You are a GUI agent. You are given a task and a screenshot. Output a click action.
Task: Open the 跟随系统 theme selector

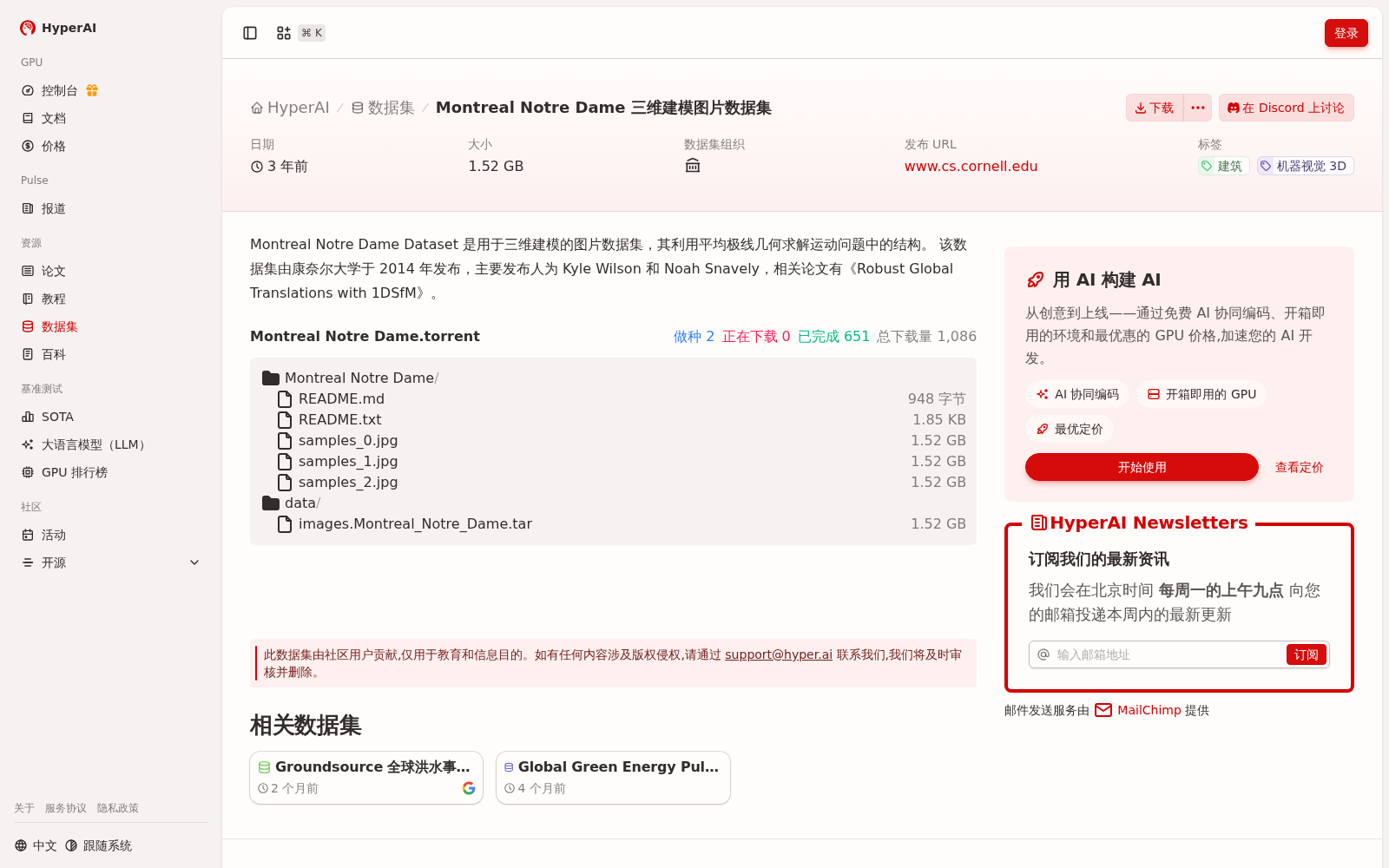[99, 845]
